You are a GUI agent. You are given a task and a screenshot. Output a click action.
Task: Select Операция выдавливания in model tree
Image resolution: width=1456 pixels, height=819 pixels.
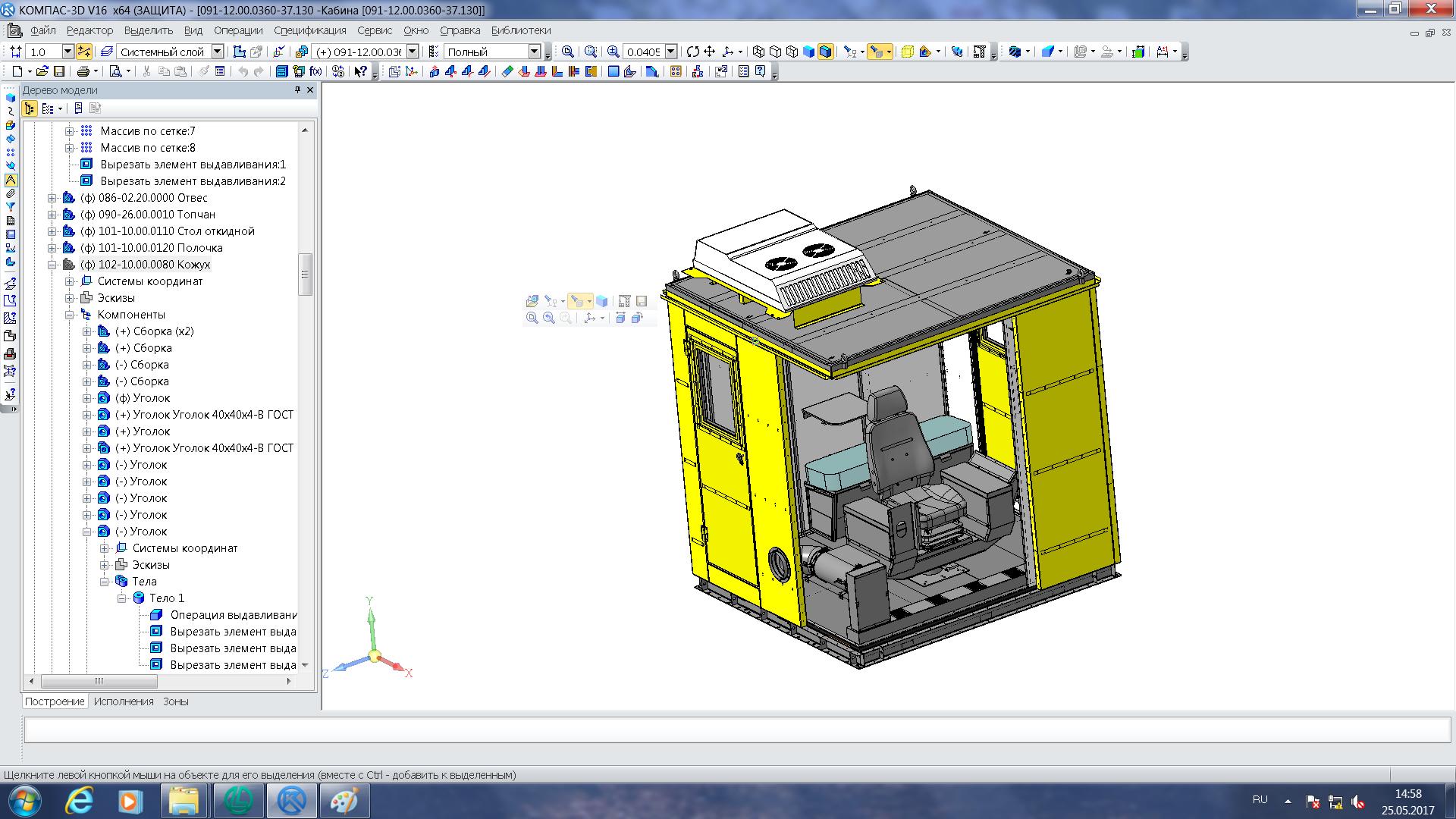pos(233,615)
